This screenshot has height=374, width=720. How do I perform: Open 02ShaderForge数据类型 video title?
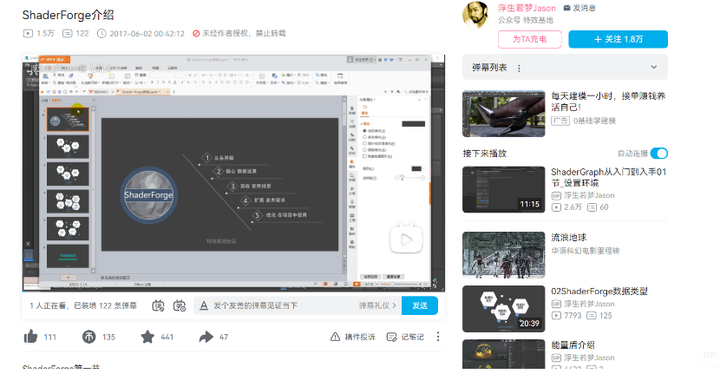pos(599,291)
